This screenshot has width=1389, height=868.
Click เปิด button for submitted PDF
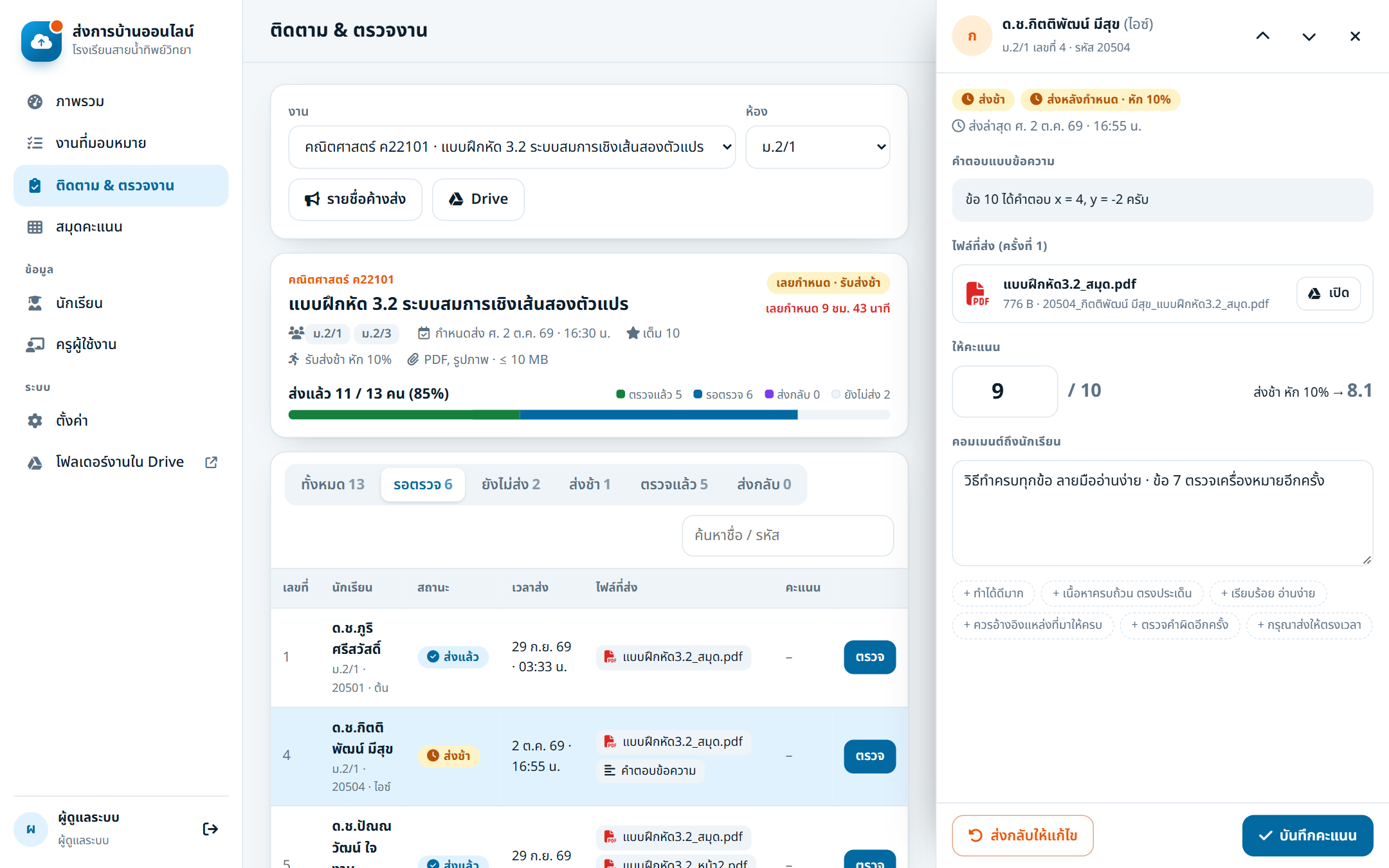(x=1329, y=294)
